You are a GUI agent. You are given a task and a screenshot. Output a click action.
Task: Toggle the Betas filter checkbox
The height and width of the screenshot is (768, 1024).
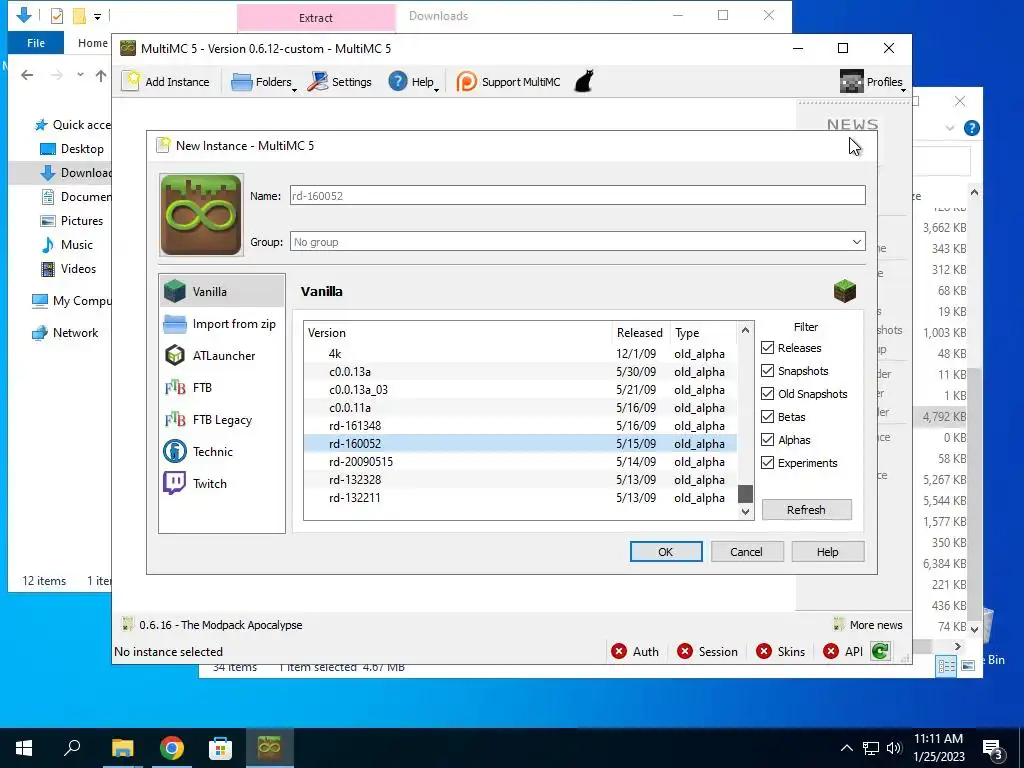click(x=767, y=417)
